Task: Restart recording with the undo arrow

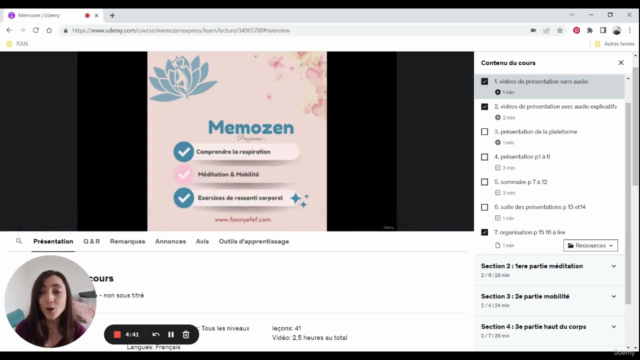Action: click(x=156, y=335)
